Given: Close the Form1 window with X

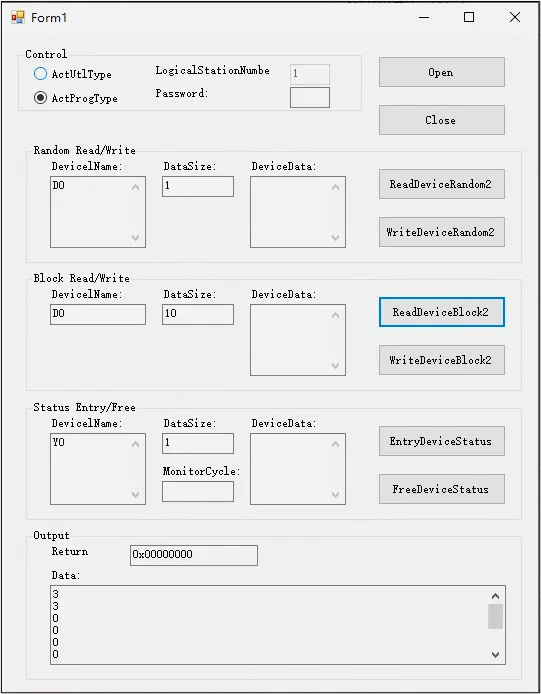Looking at the screenshot, I should point(514,17).
